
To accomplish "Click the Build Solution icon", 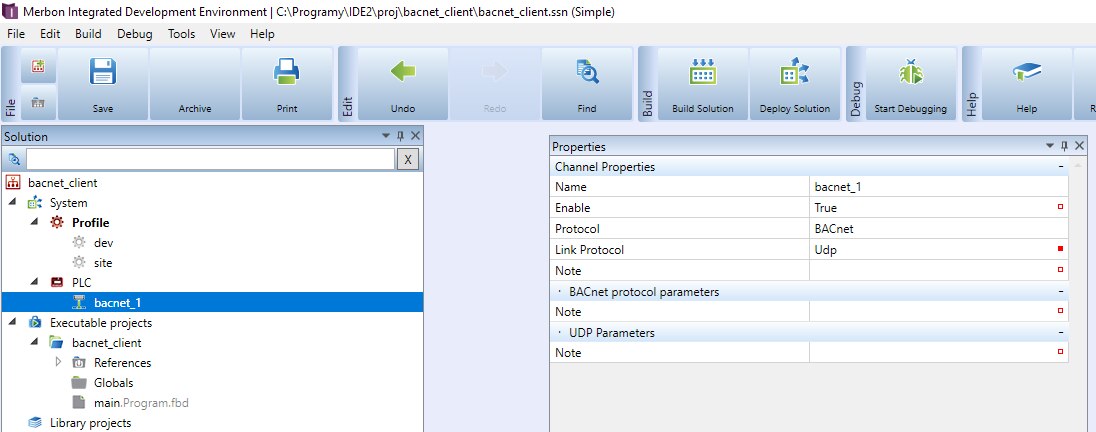I will tap(702, 73).
